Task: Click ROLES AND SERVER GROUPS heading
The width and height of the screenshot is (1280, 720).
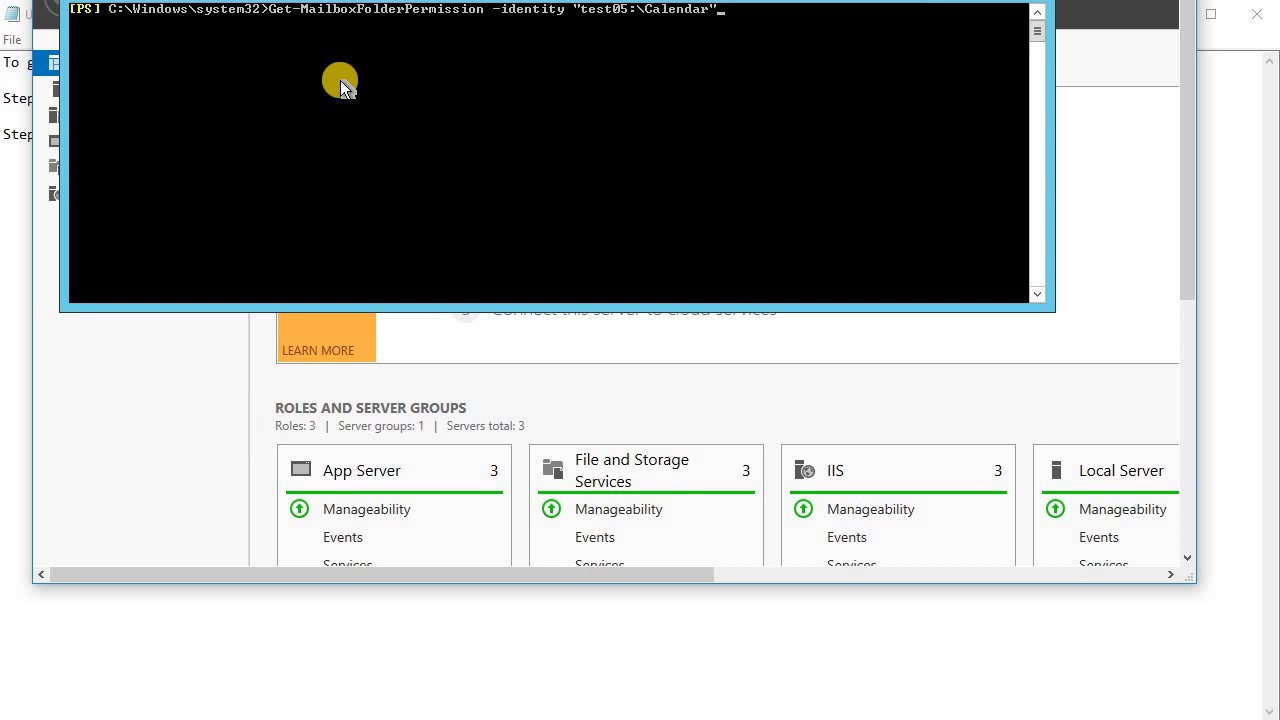Action: 370,408
